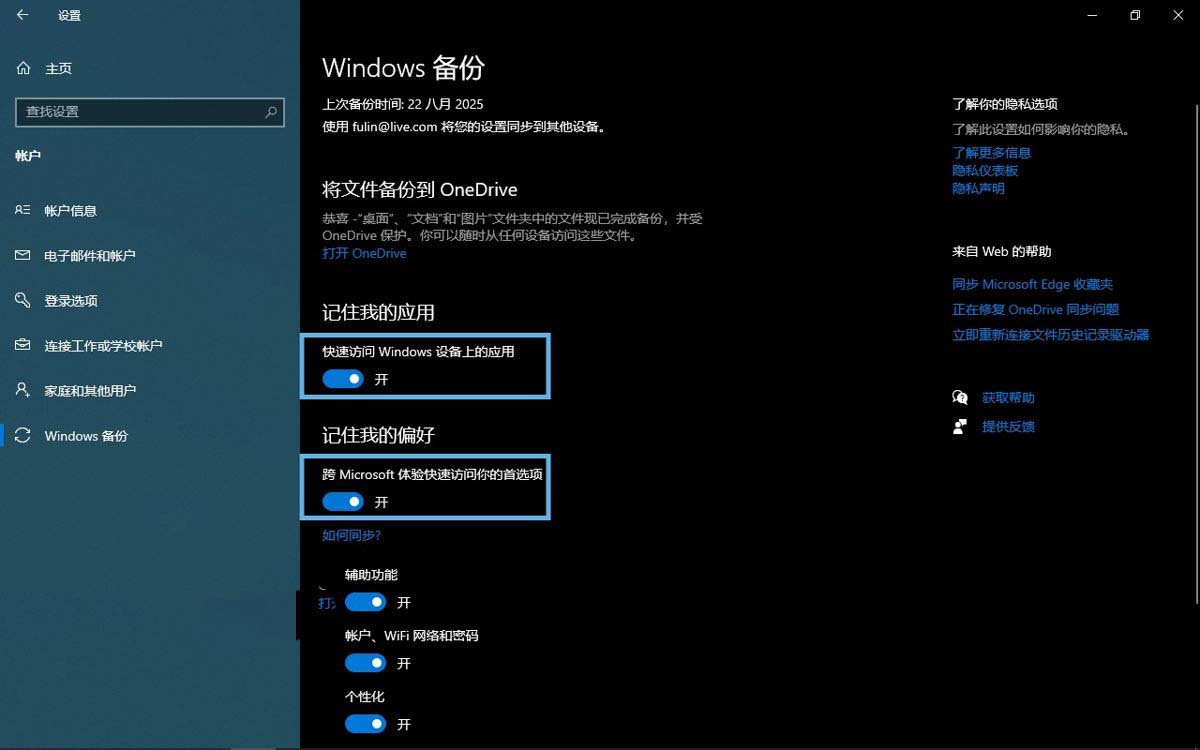Click 同步 Microsoft Edge 收藏夹 help link
1200x750 pixels.
pyautogui.click(x=1032, y=284)
